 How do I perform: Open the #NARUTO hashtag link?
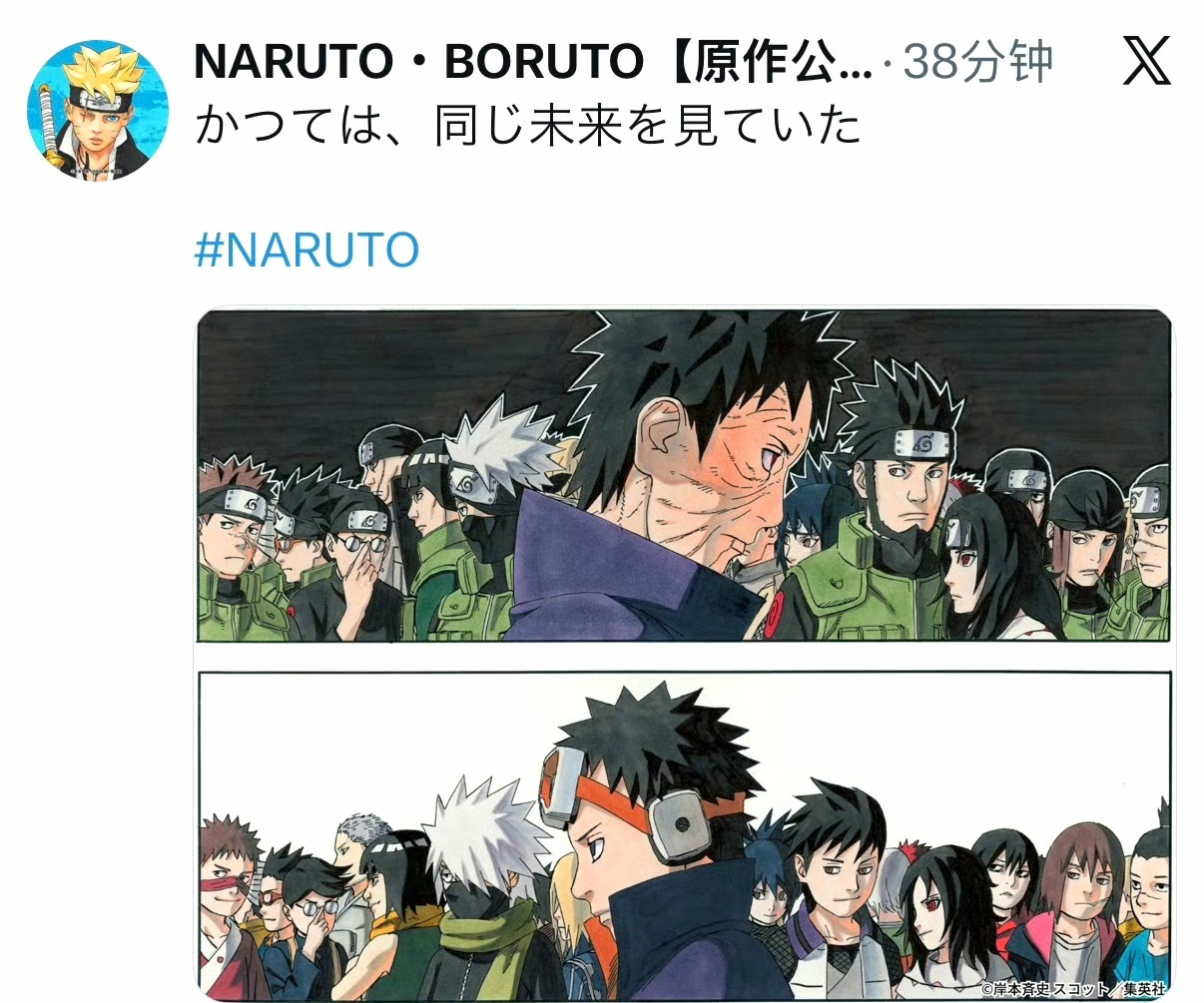click(306, 250)
